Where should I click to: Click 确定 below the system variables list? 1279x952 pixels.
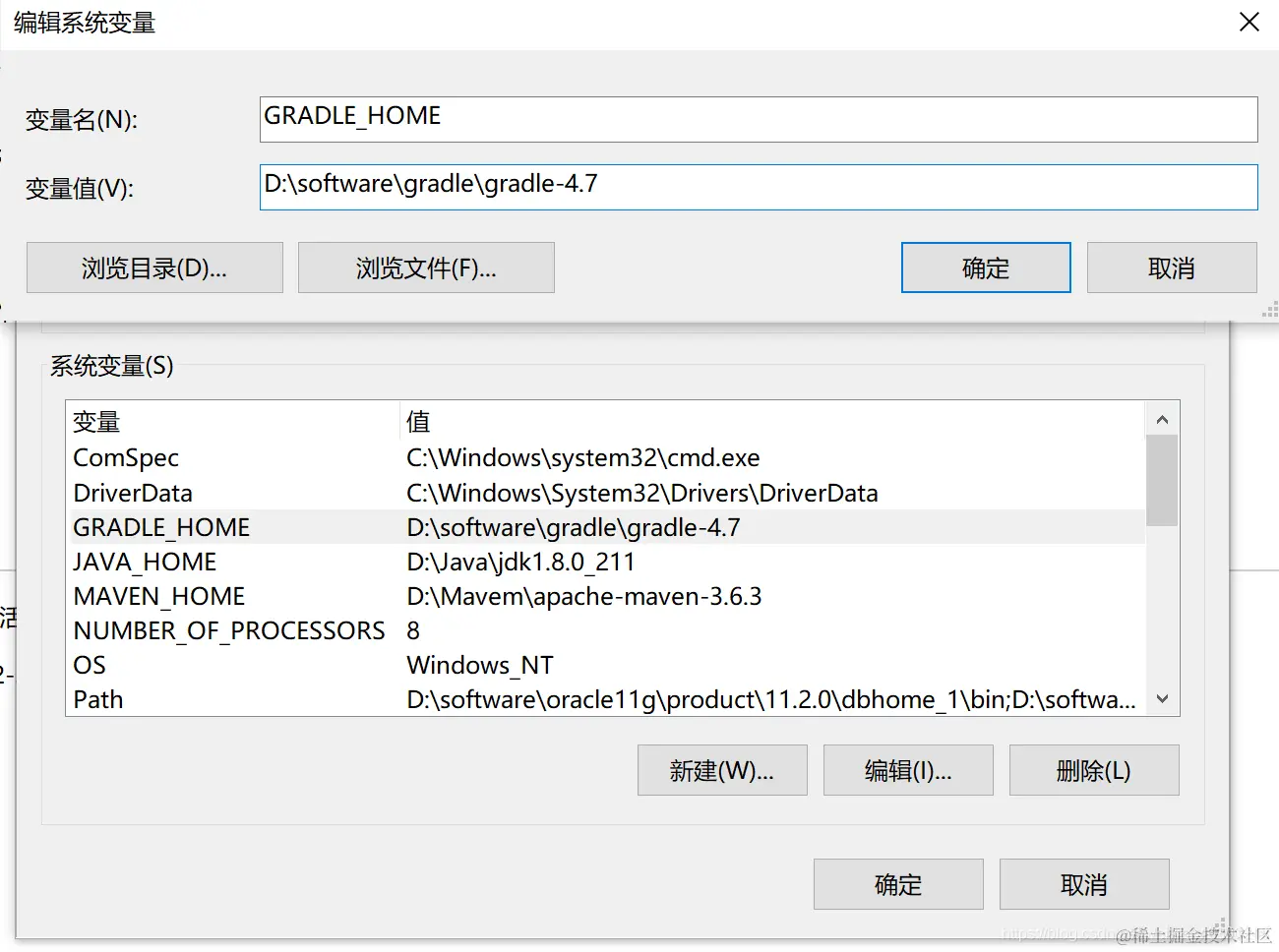pyautogui.click(x=898, y=884)
